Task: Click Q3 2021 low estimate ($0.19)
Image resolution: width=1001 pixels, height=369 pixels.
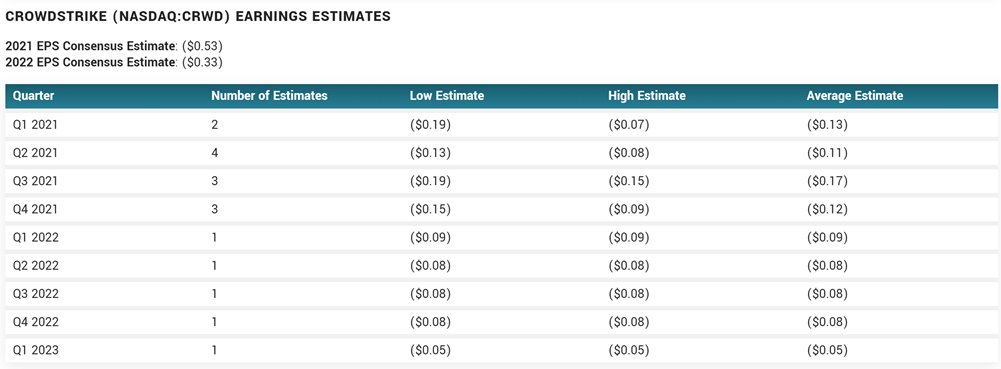Action: [x=430, y=181]
